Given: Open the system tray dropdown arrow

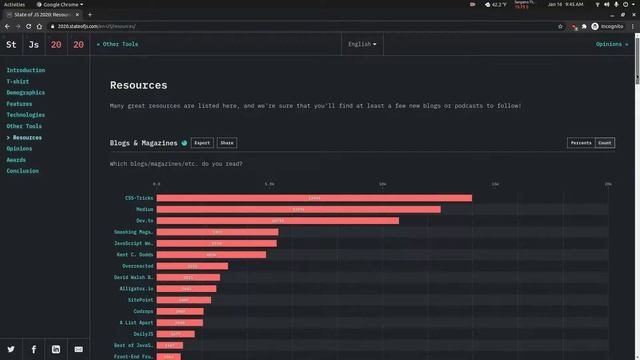Looking at the screenshot, I should click(634, 4).
